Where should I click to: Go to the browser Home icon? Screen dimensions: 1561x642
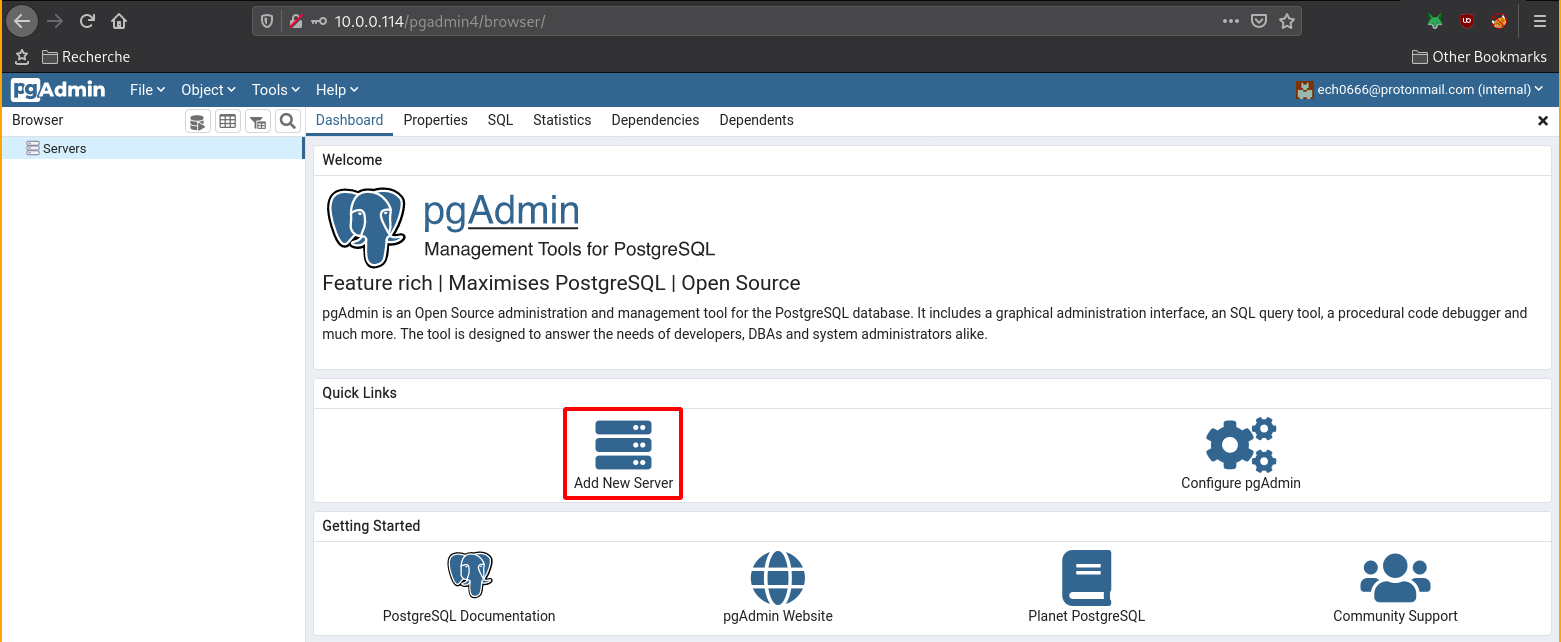(119, 21)
